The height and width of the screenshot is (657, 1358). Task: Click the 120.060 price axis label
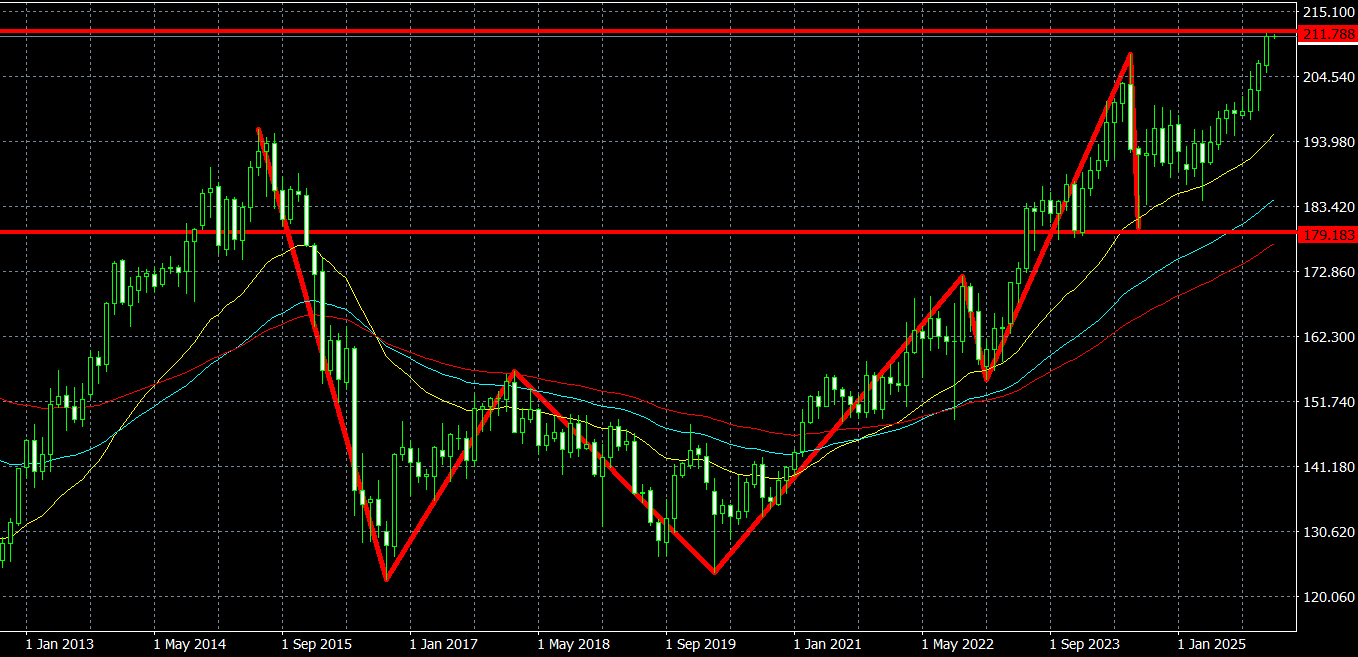point(1329,597)
